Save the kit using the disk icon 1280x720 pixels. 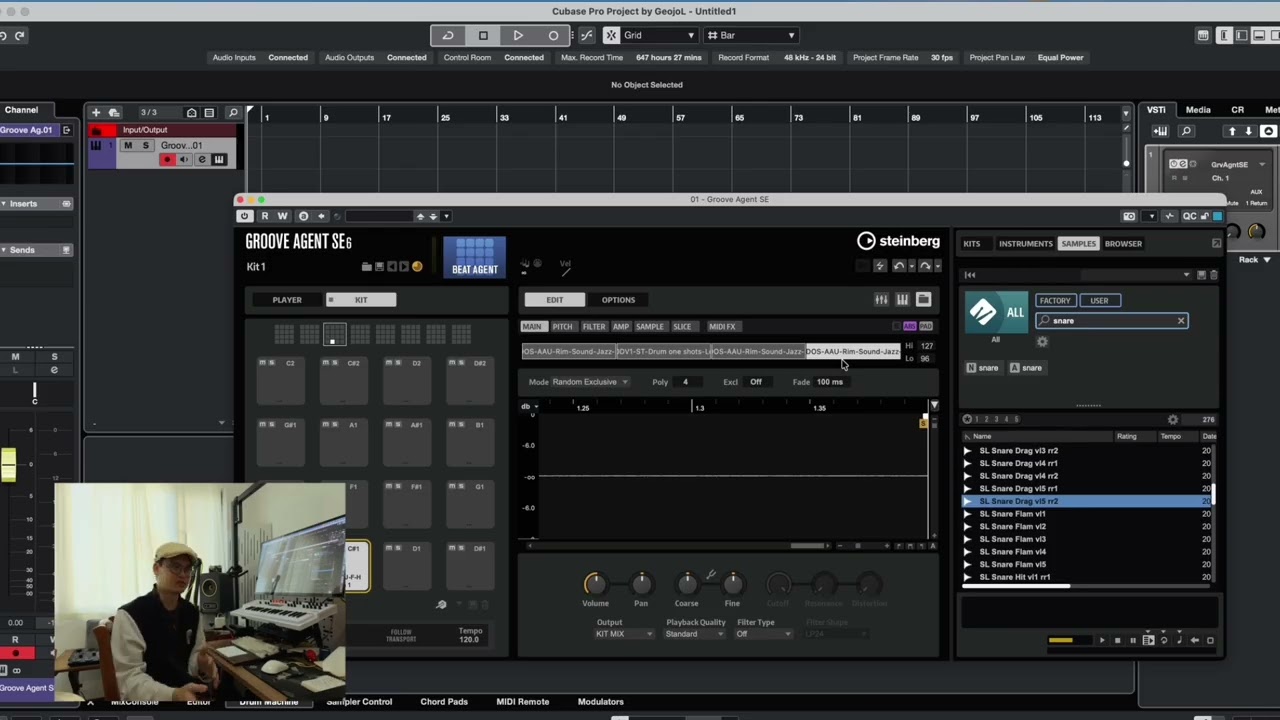point(379,267)
